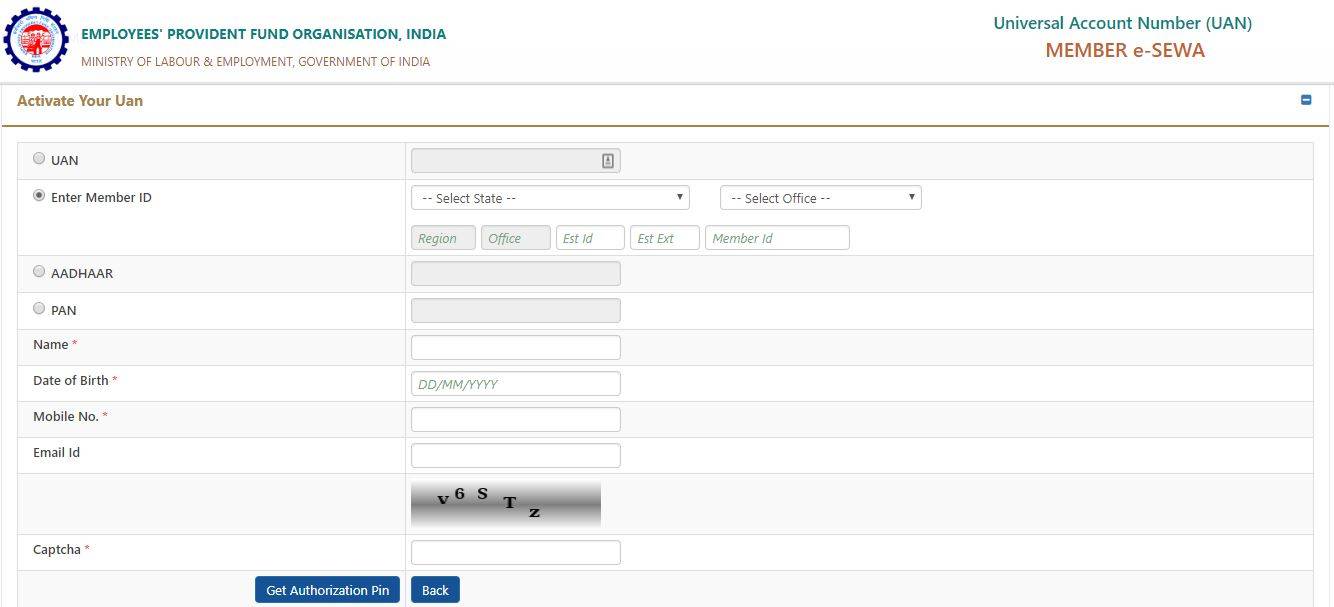Focus the Captcha input field

click(x=516, y=553)
